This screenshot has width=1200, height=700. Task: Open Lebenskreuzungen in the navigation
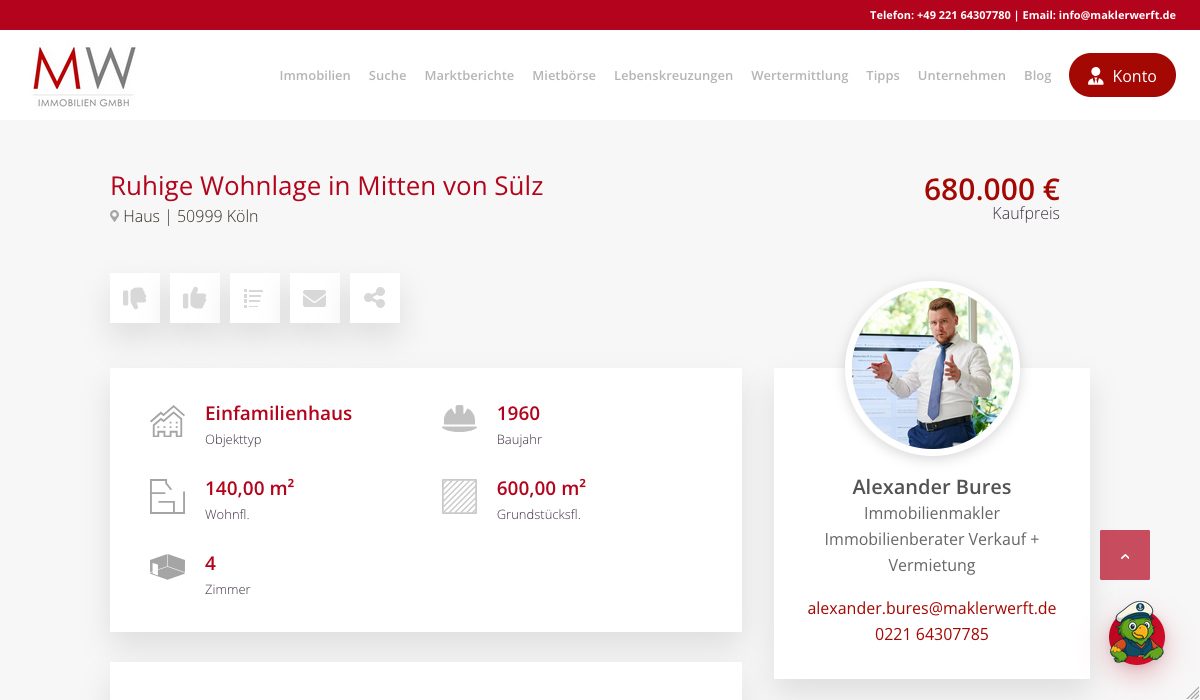click(673, 75)
